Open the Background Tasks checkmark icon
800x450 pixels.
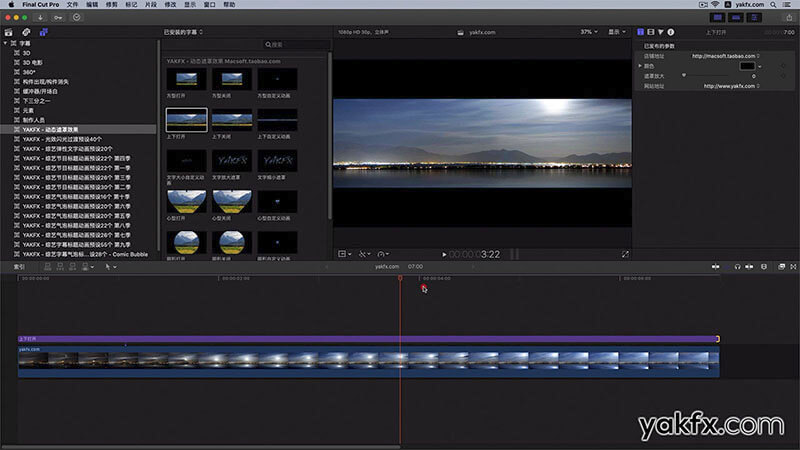click(x=77, y=17)
